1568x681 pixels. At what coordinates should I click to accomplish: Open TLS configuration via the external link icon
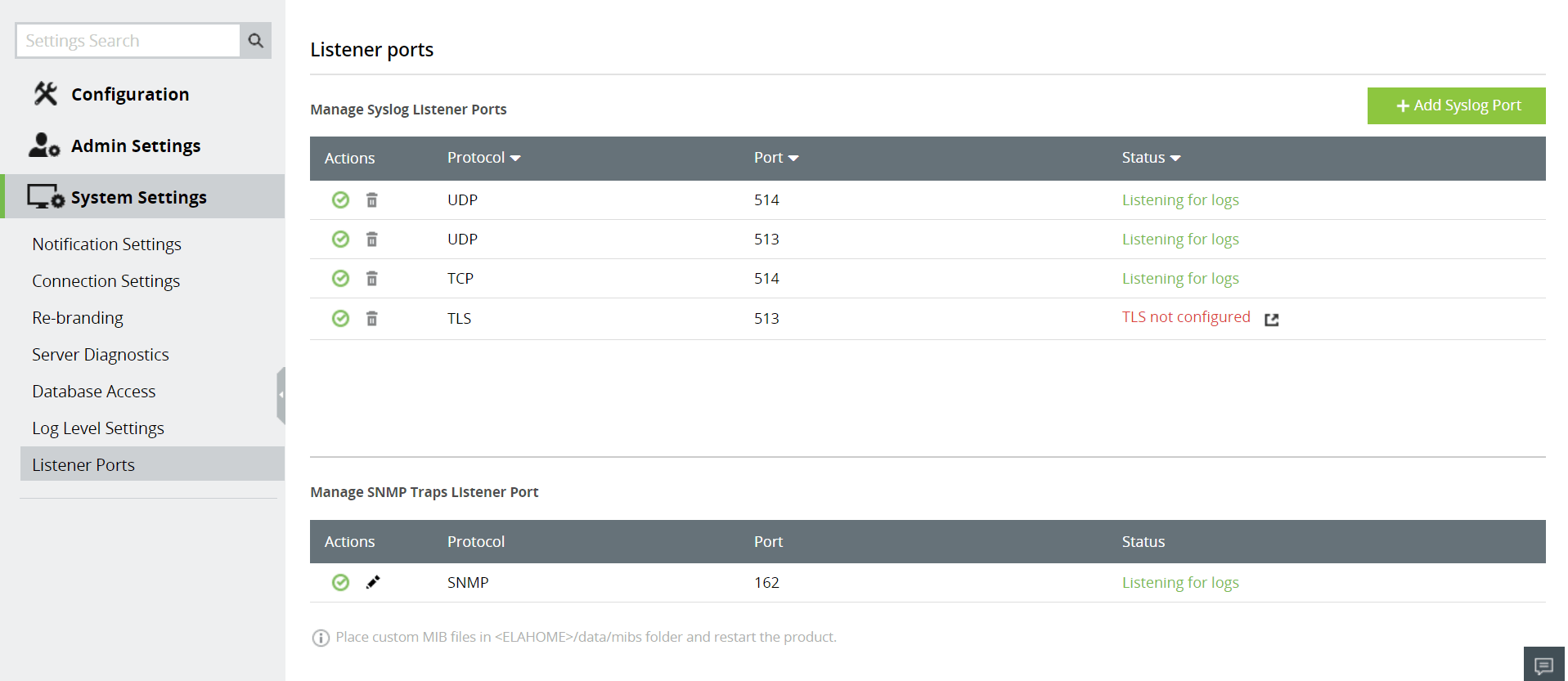[1271, 319]
